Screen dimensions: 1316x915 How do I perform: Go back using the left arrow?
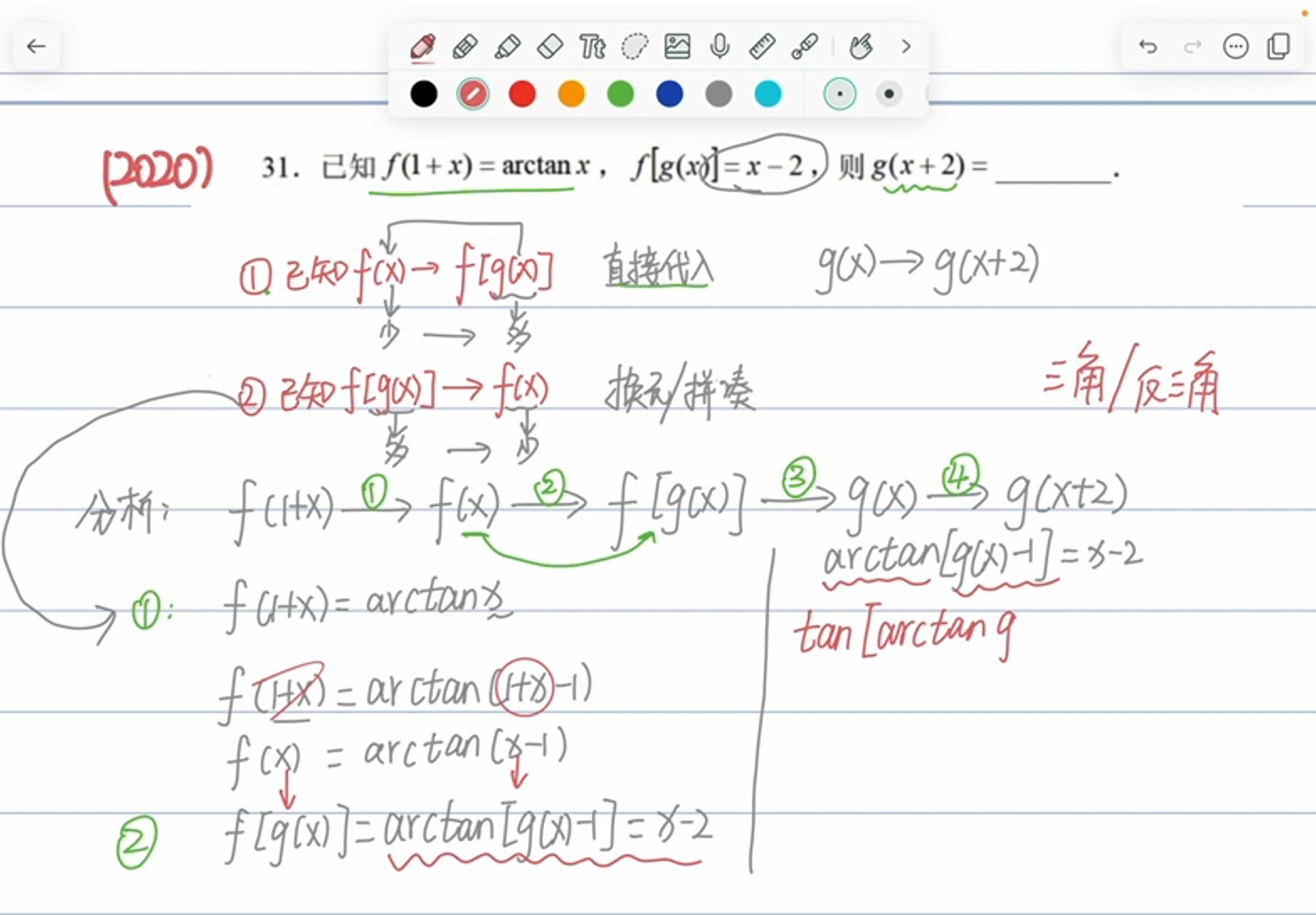click(36, 46)
